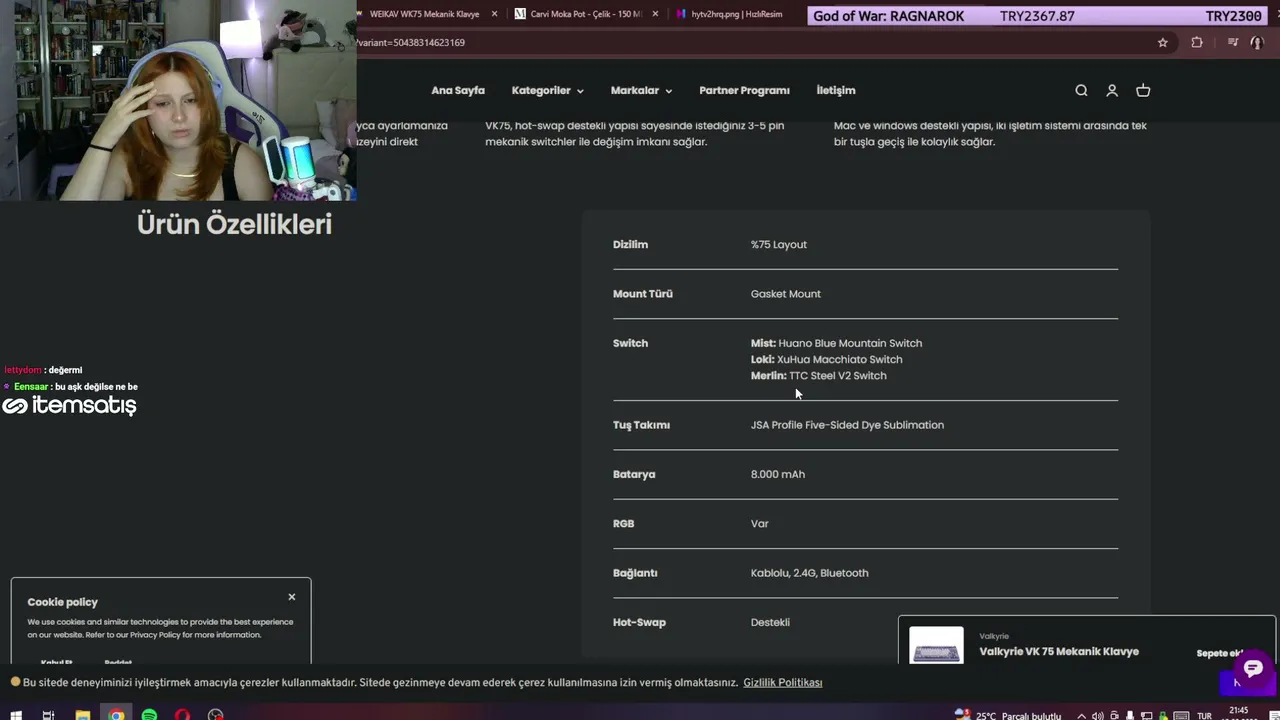Open Opera browser from the taskbar

pyautogui.click(x=182, y=714)
